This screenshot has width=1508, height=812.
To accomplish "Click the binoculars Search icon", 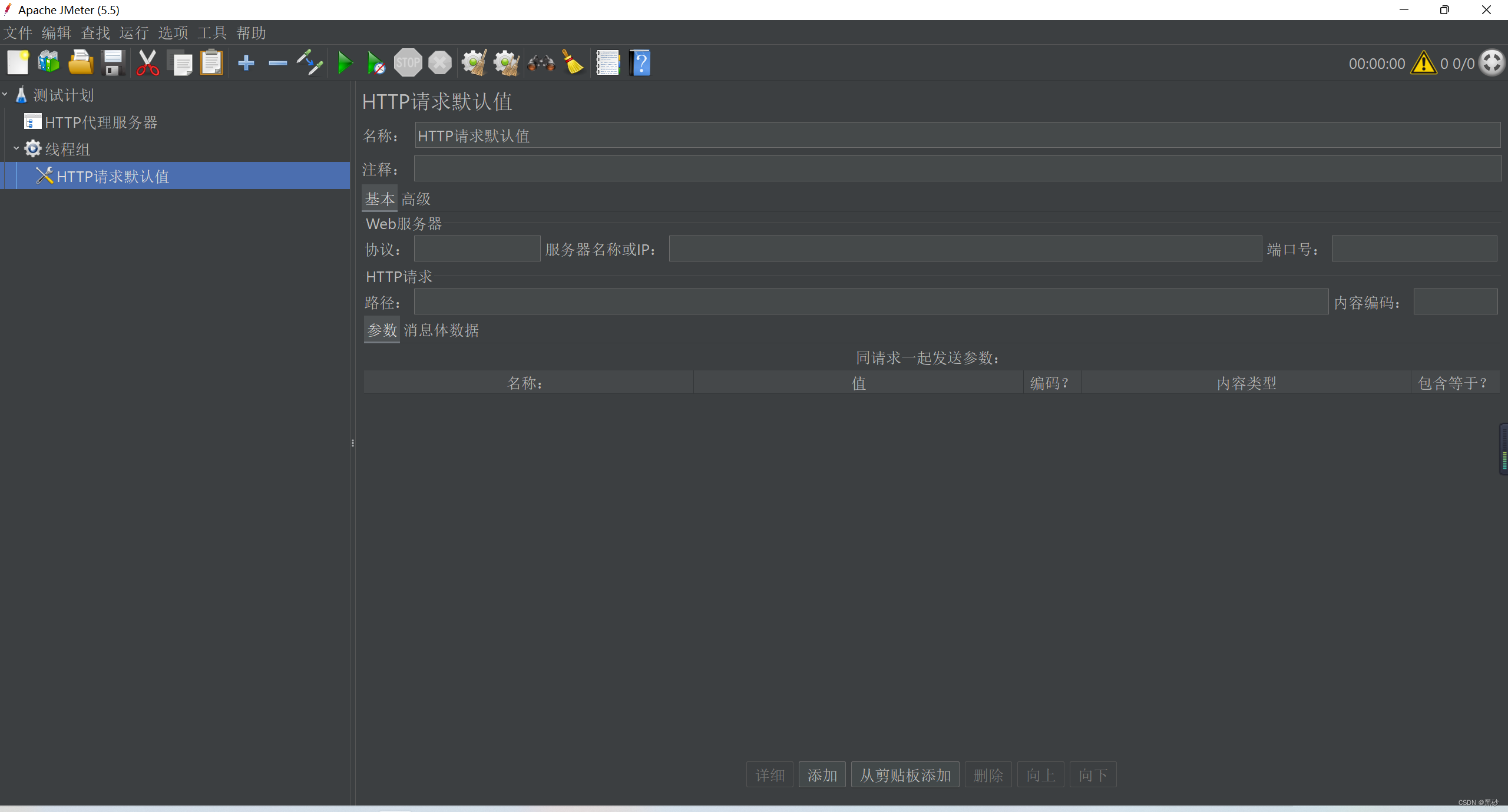I will [541, 63].
